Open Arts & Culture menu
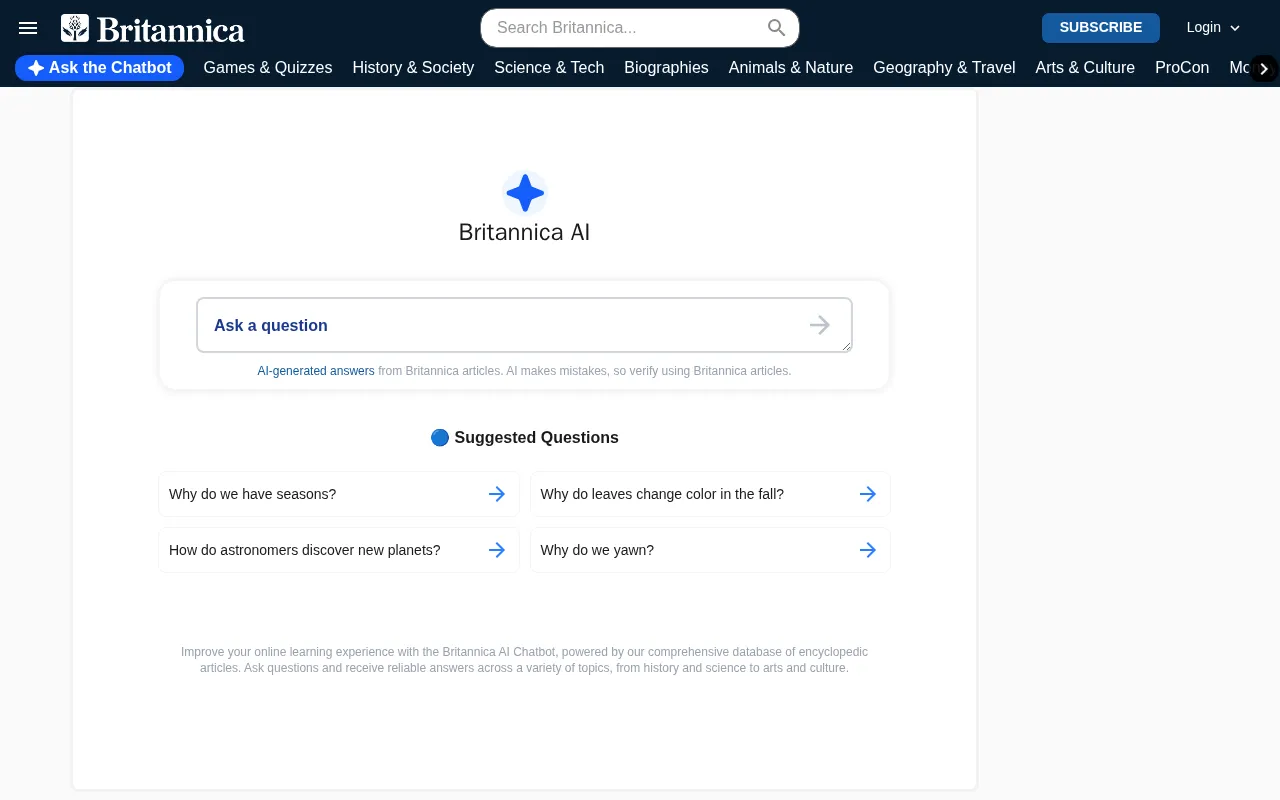The height and width of the screenshot is (800, 1280). tap(1085, 68)
